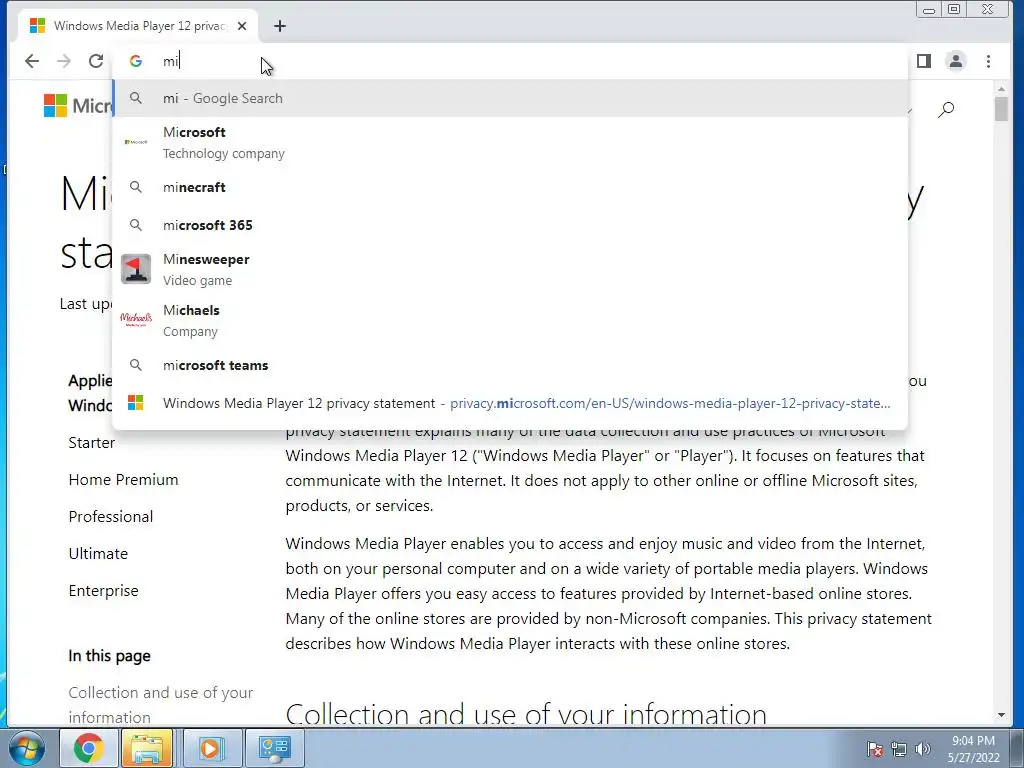This screenshot has width=1024, height=768.
Task: Pick the microsoft 365 suggestion
Action: (510, 225)
